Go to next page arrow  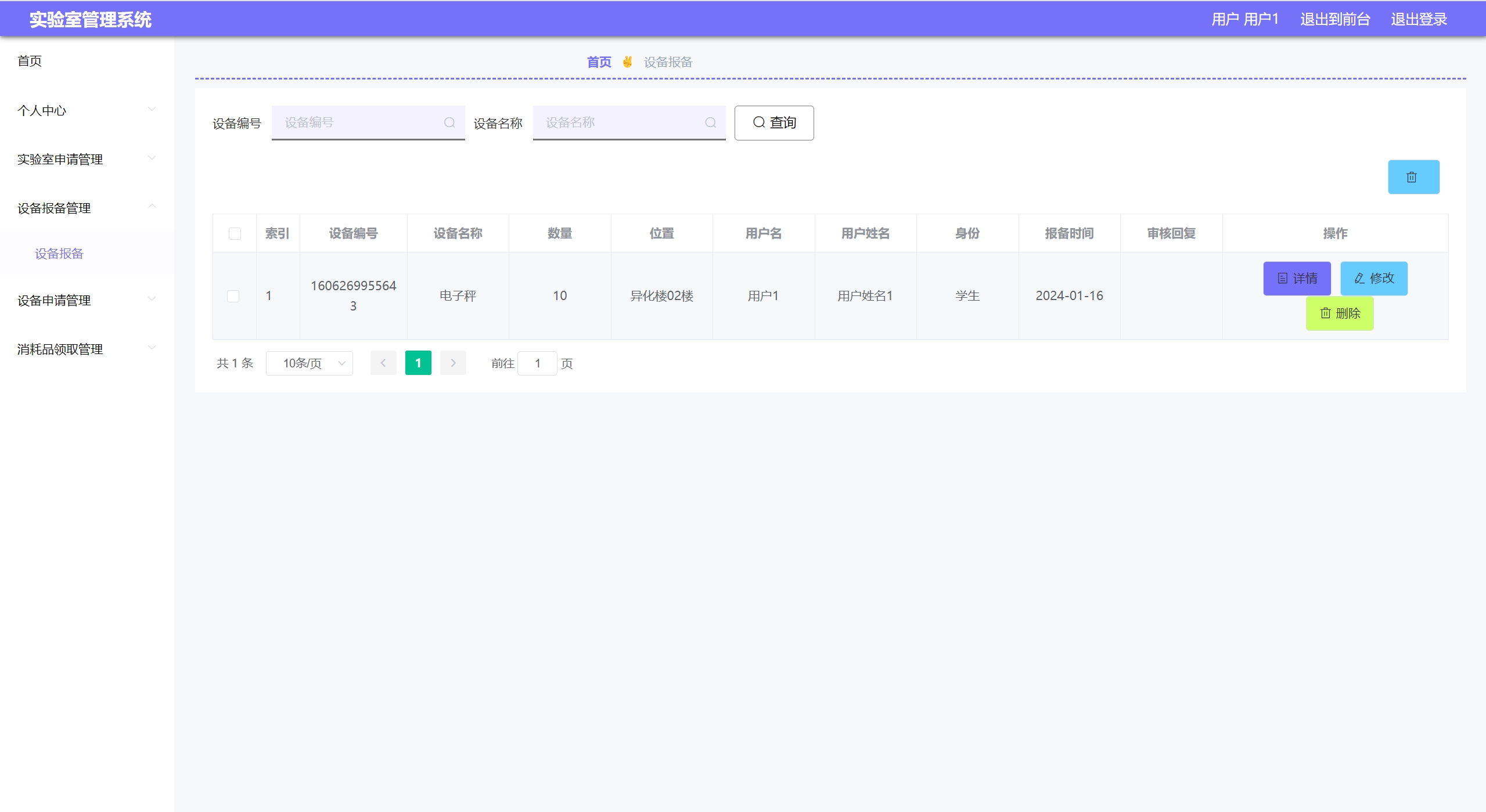tap(453, 363)
